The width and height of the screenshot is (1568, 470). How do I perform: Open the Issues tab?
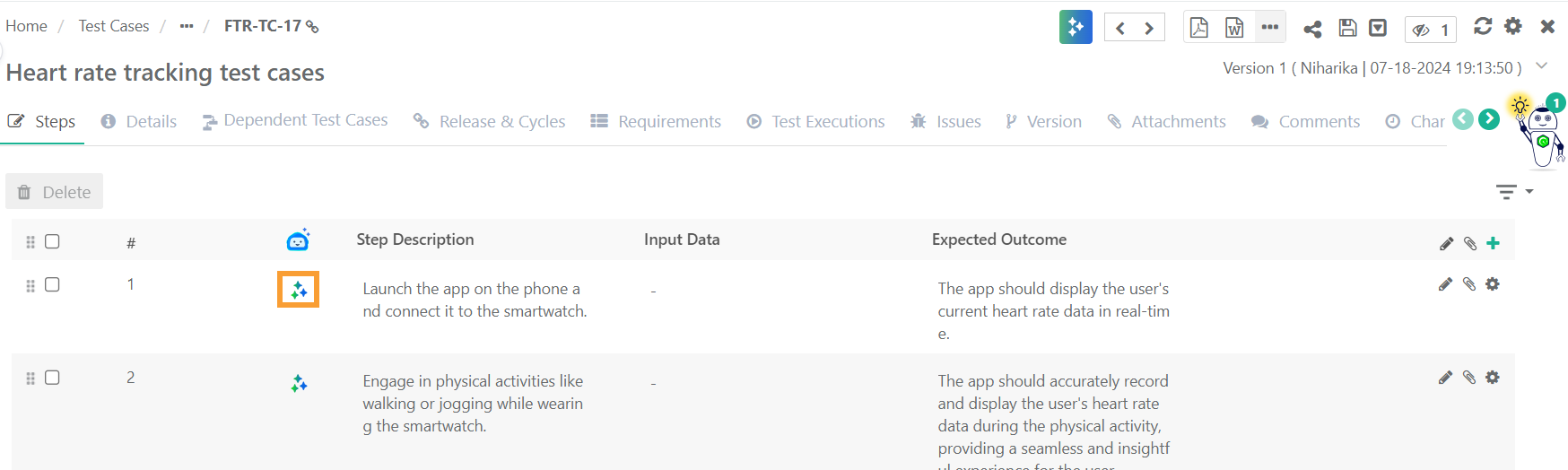pyautogui.click(x=945, y=121)
